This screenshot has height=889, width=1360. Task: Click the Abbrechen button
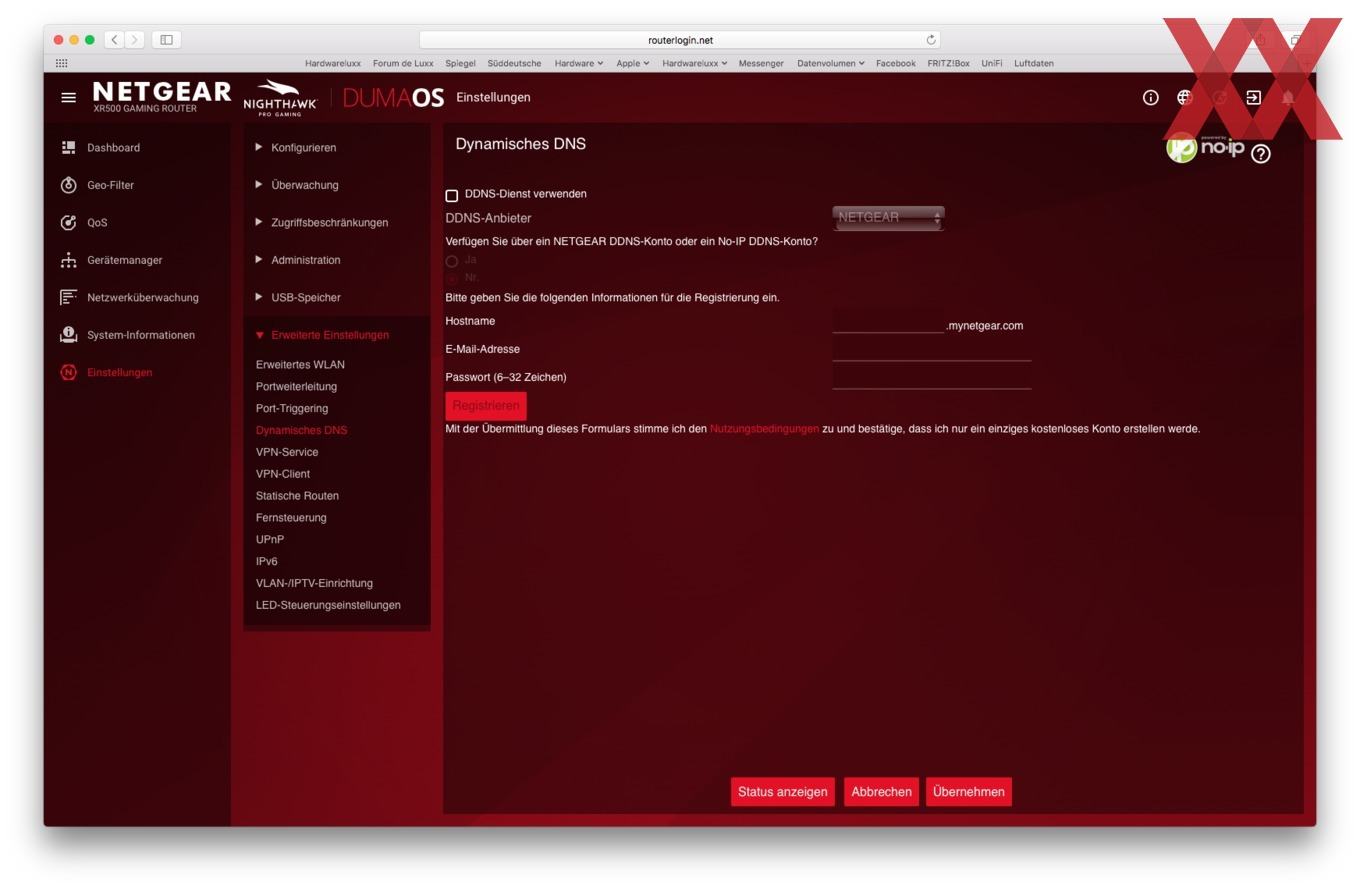[x=881, y=792]
